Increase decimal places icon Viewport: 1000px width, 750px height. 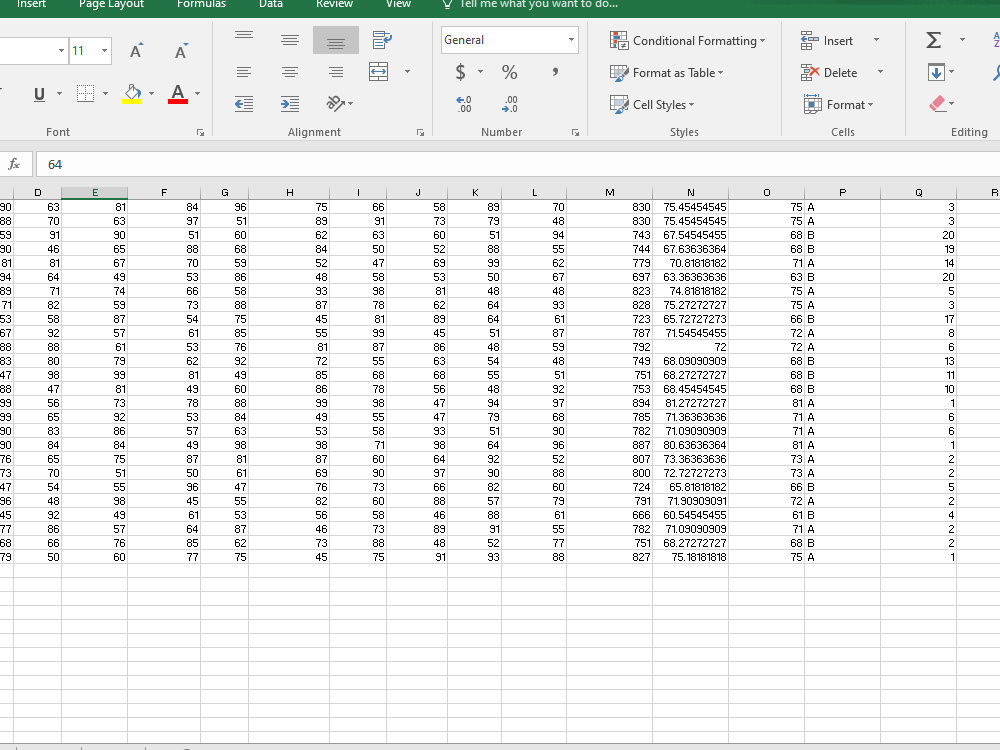pos(464,104)
